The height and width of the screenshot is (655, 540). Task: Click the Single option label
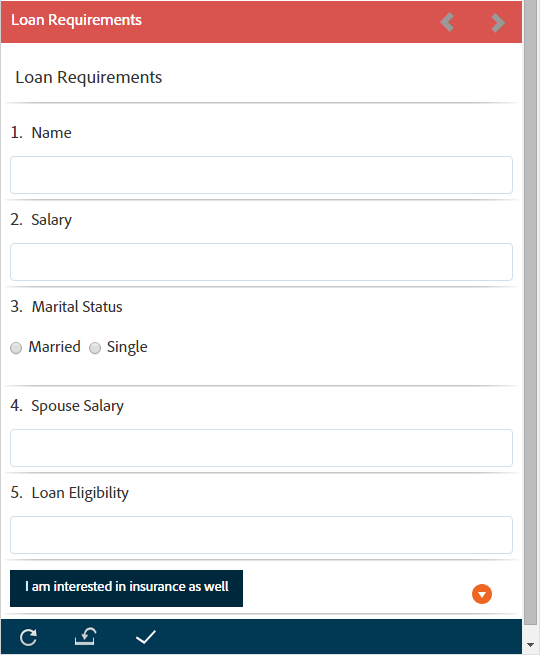pos(127,347)
